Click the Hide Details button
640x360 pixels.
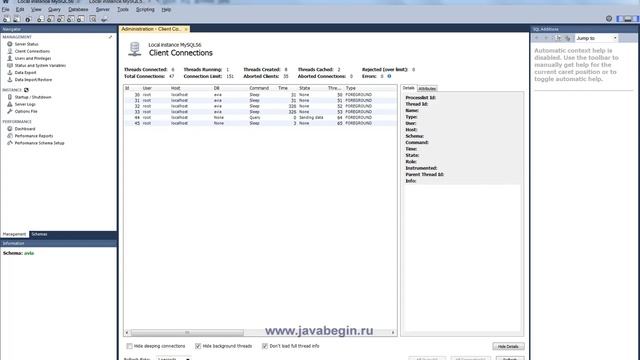point(508,347)
